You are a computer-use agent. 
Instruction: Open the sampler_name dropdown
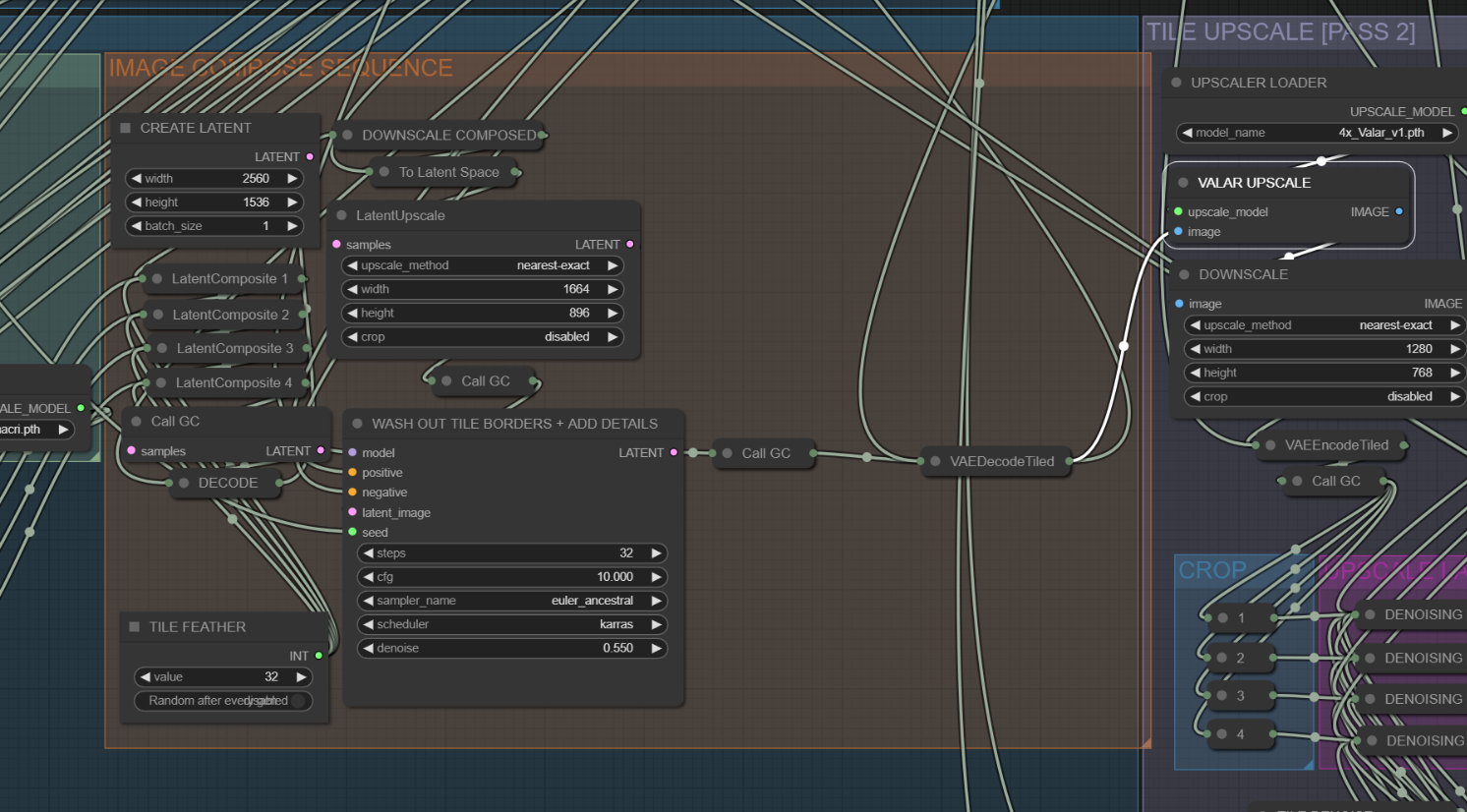512,601
